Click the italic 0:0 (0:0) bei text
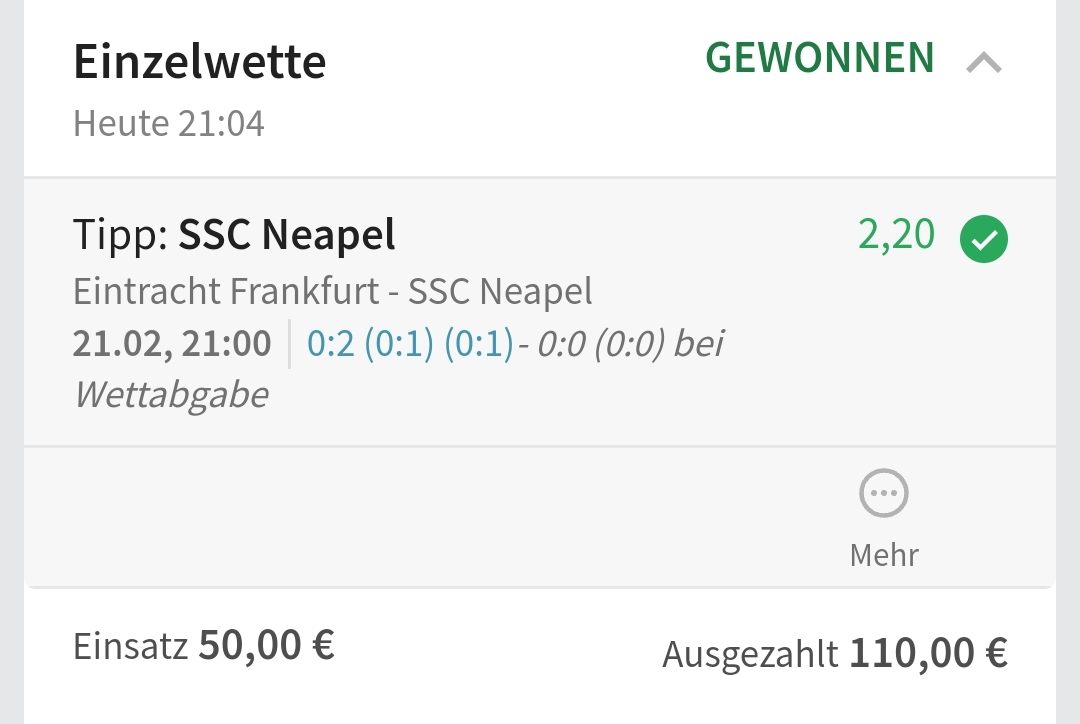The height and width of the screenshot is (724, 1080). (630, 344)
